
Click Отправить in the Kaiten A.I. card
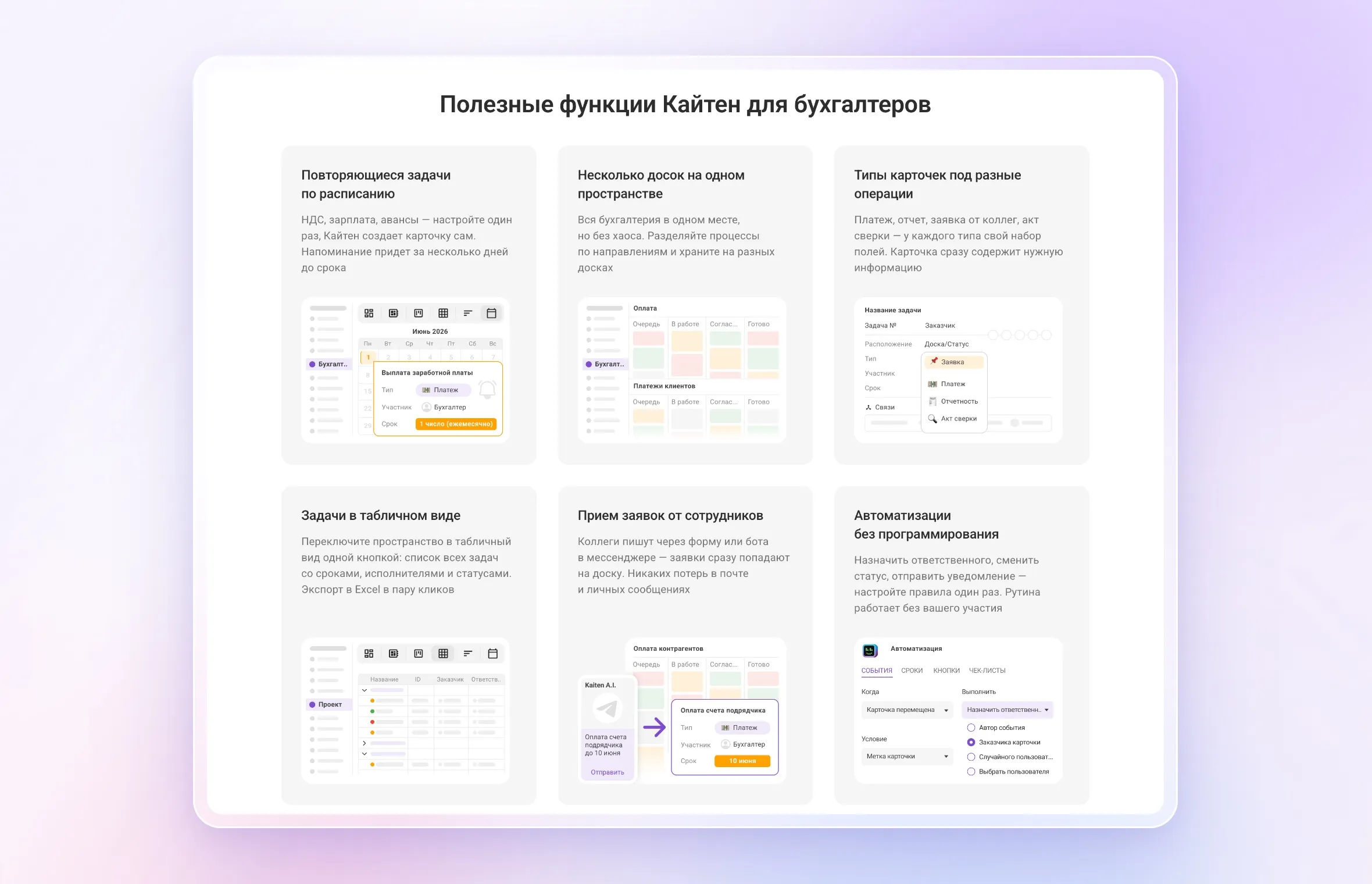608,772
